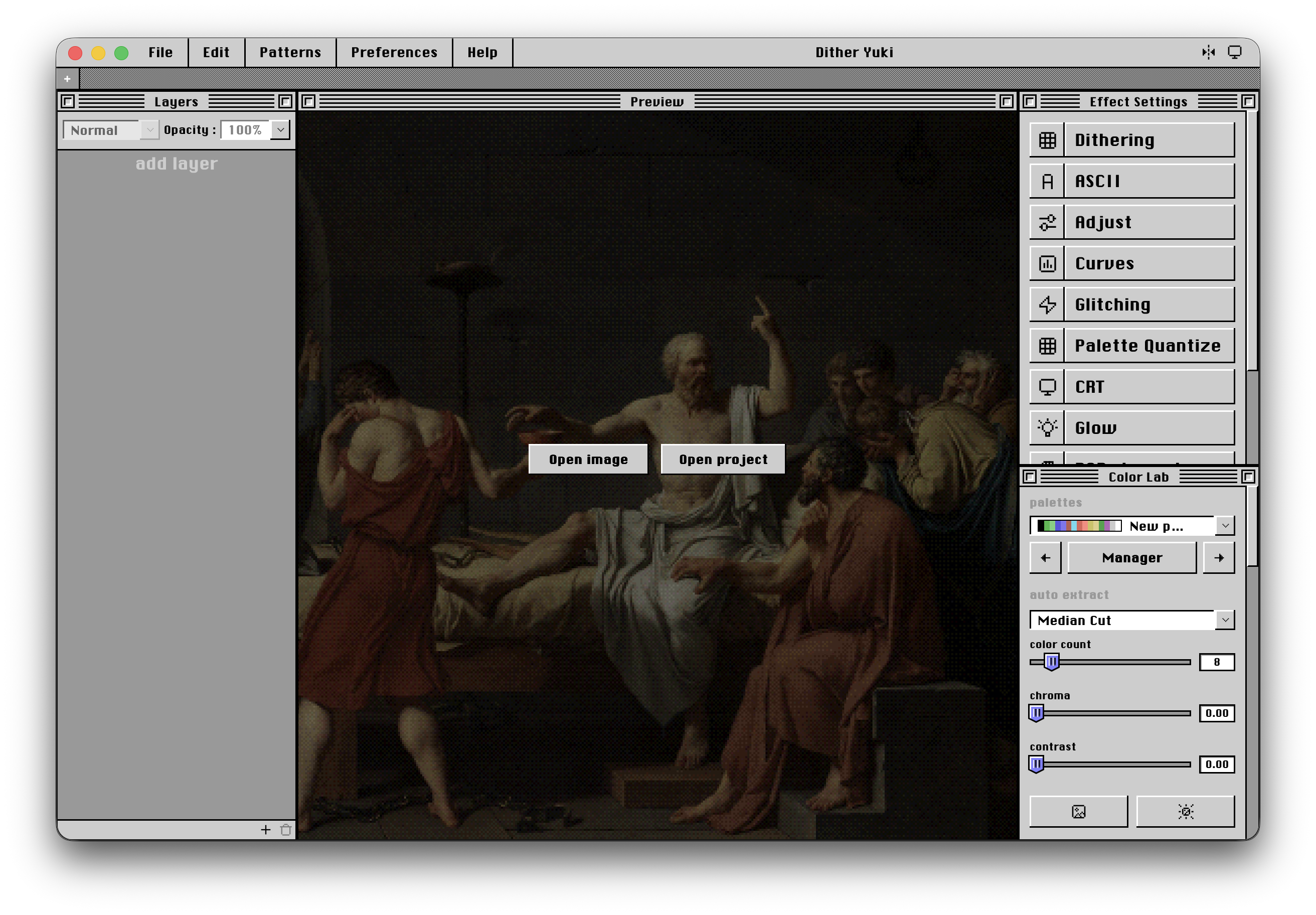The height and width of the screenshot is (915, 1316).
Task: Select the Palette Quantize effect
Action: [x=1132, y=346]
